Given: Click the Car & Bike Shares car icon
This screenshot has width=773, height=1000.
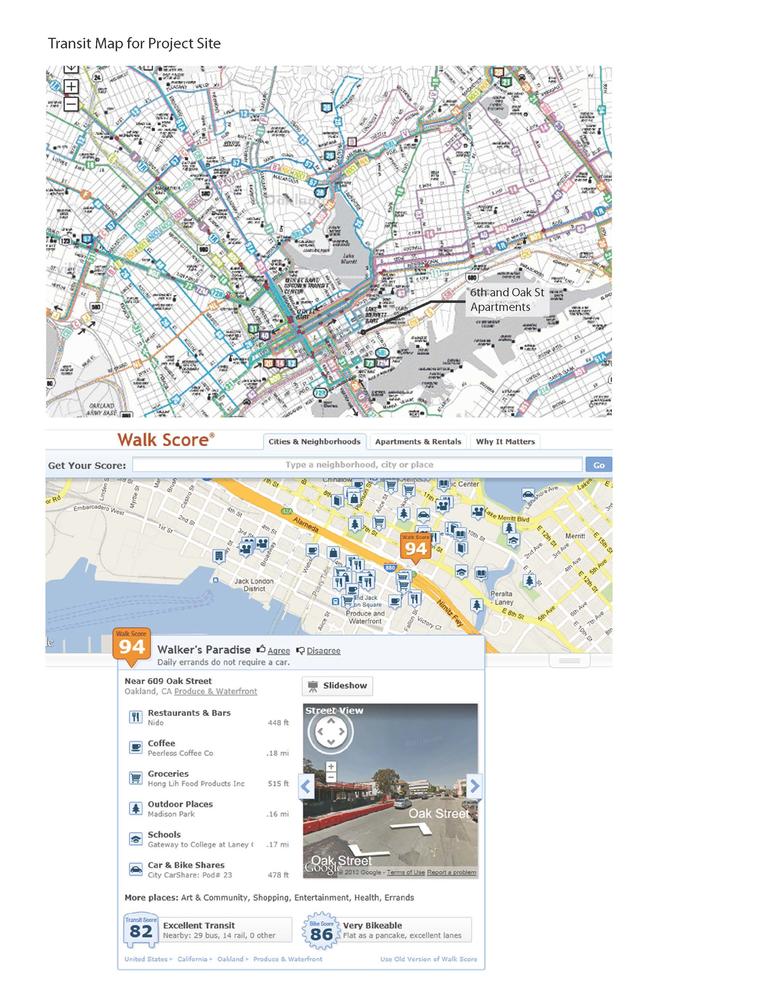Looking at the screenshot, I should pos(135,869).
